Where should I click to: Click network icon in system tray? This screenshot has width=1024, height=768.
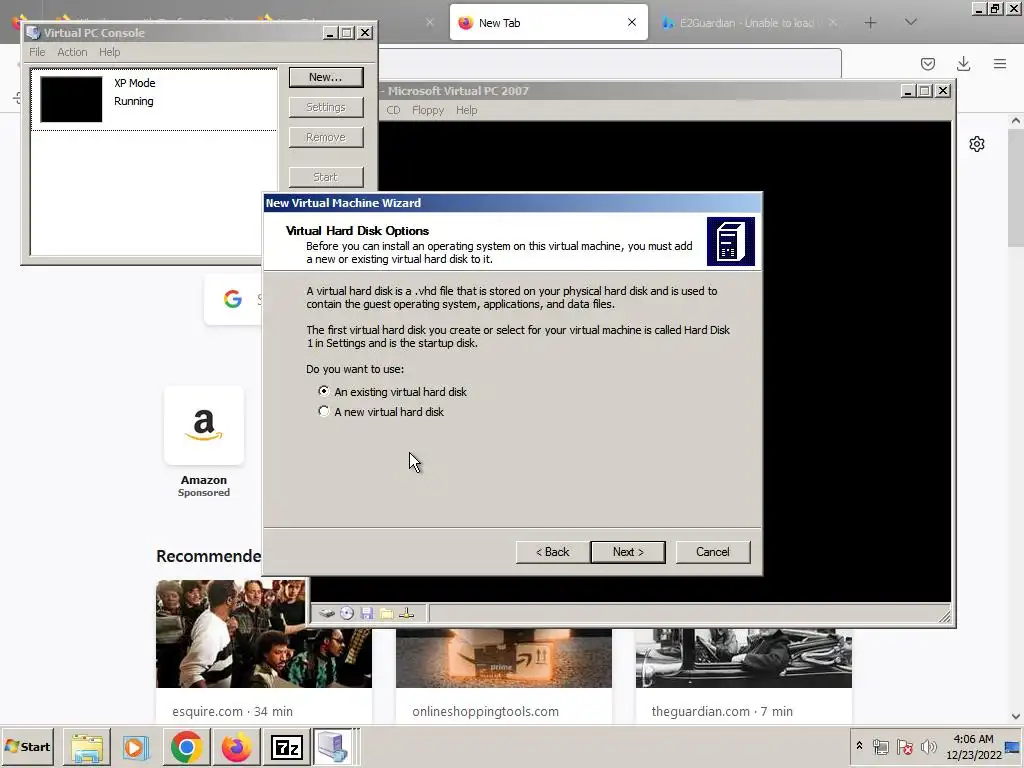[880, 746]
